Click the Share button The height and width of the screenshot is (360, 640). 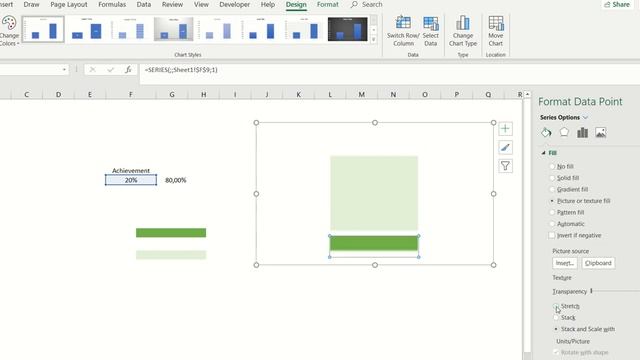point(617,4)
